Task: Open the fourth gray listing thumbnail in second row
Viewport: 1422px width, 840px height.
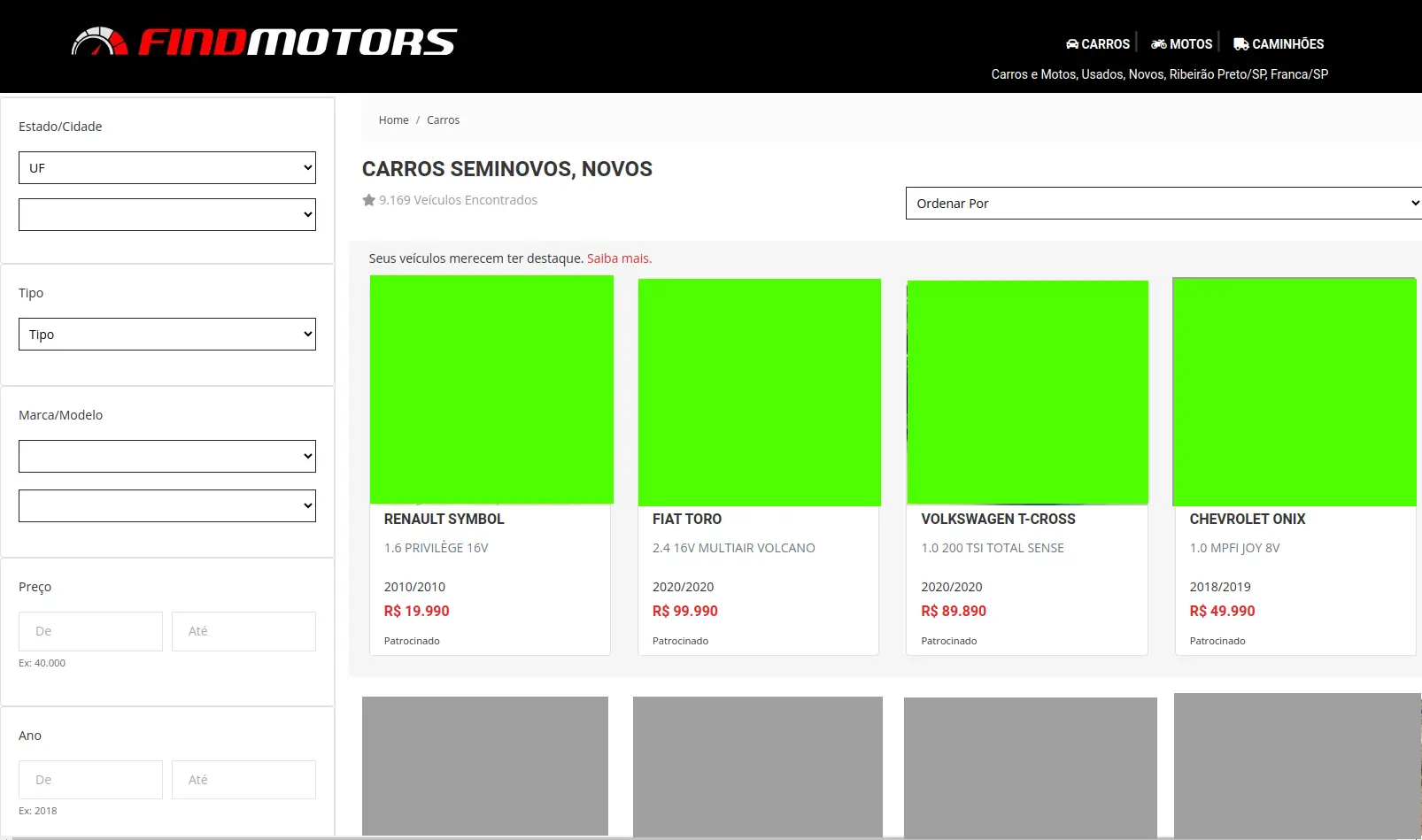Action: pos(1297,765)
